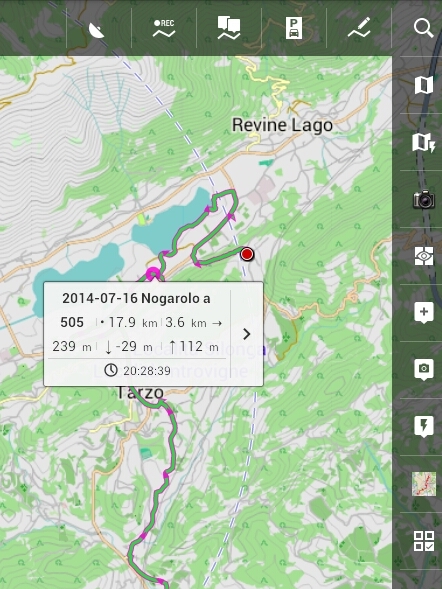Tap the Revine Lago map label
Viewport: 442px width, 589px height.
coord(282,125)
